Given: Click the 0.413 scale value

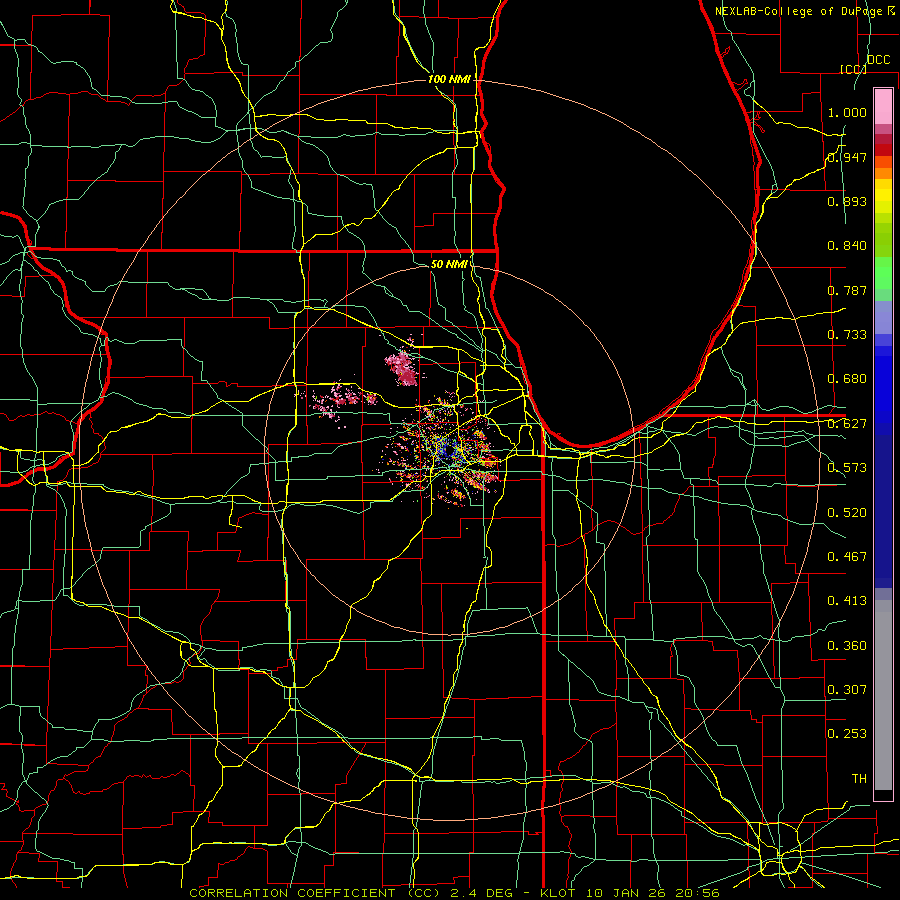Looking at the screenshot, I should point(847,601).
